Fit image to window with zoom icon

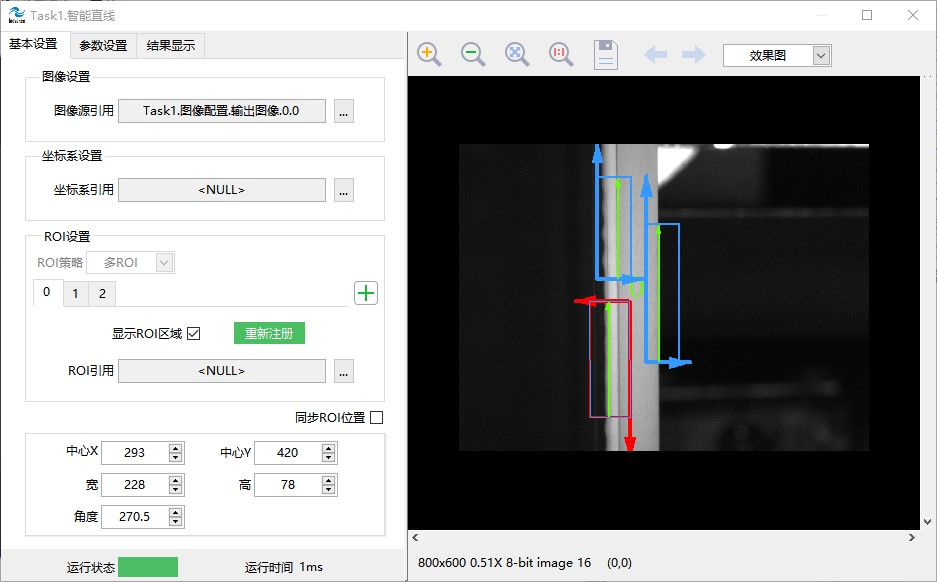[x=517, y=55]
